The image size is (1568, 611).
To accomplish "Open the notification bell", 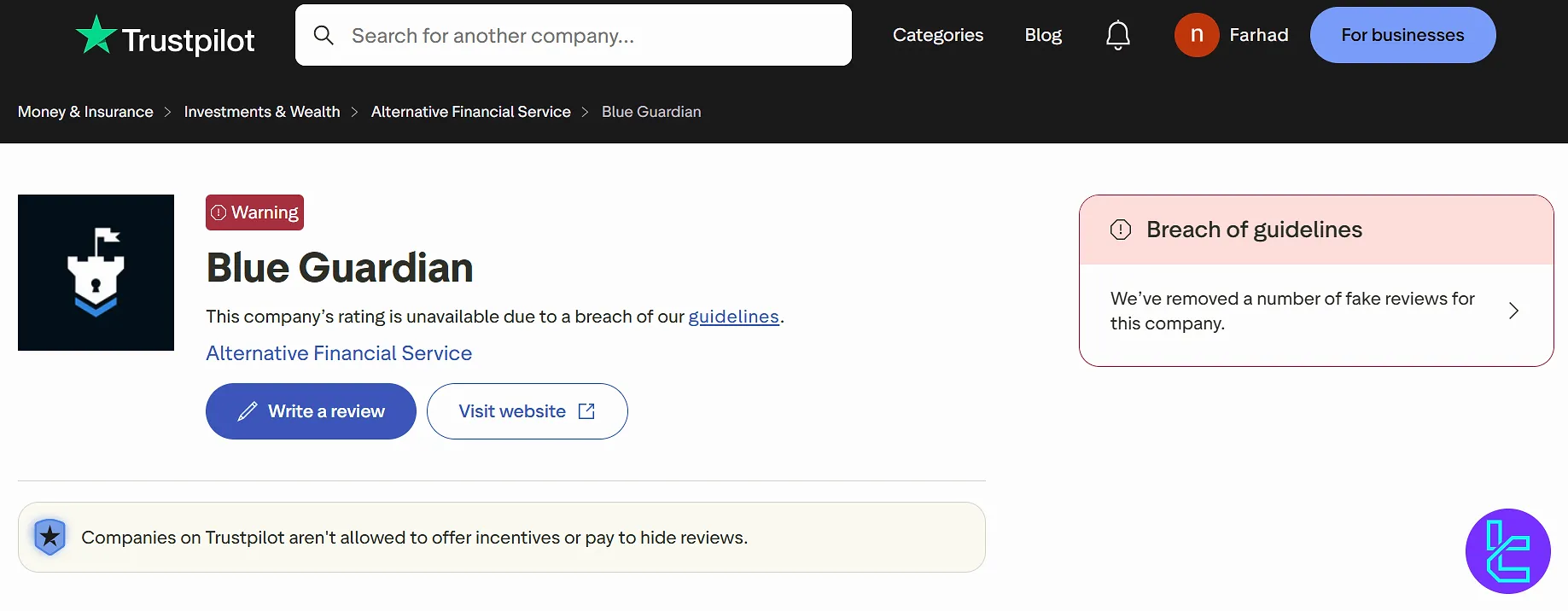I will pos(1117,34).
